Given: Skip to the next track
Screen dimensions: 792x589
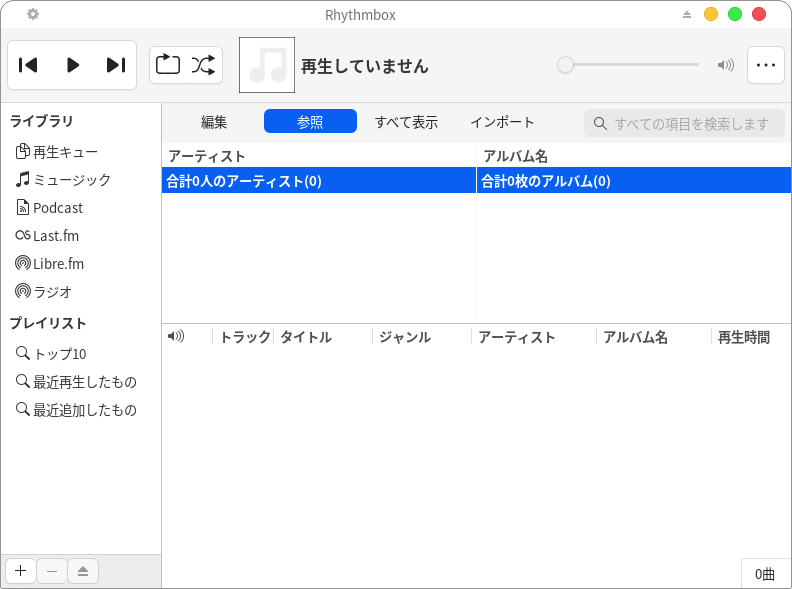Looking at the screenshot, I should [x=116, y=65].
